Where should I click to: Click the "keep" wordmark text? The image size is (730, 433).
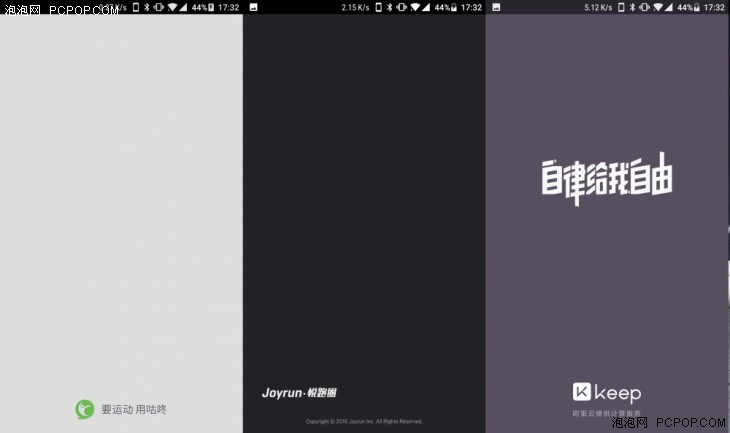pos(618,393)
